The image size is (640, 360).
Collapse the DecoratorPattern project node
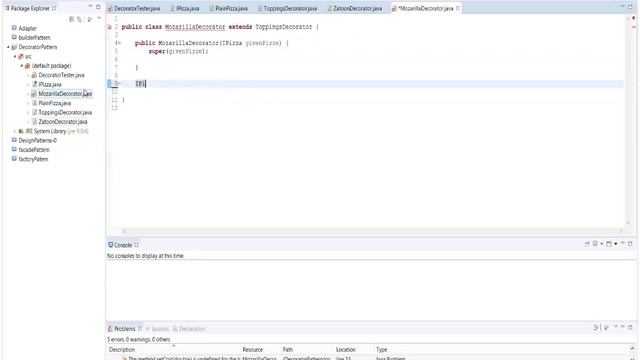point(8,47)
